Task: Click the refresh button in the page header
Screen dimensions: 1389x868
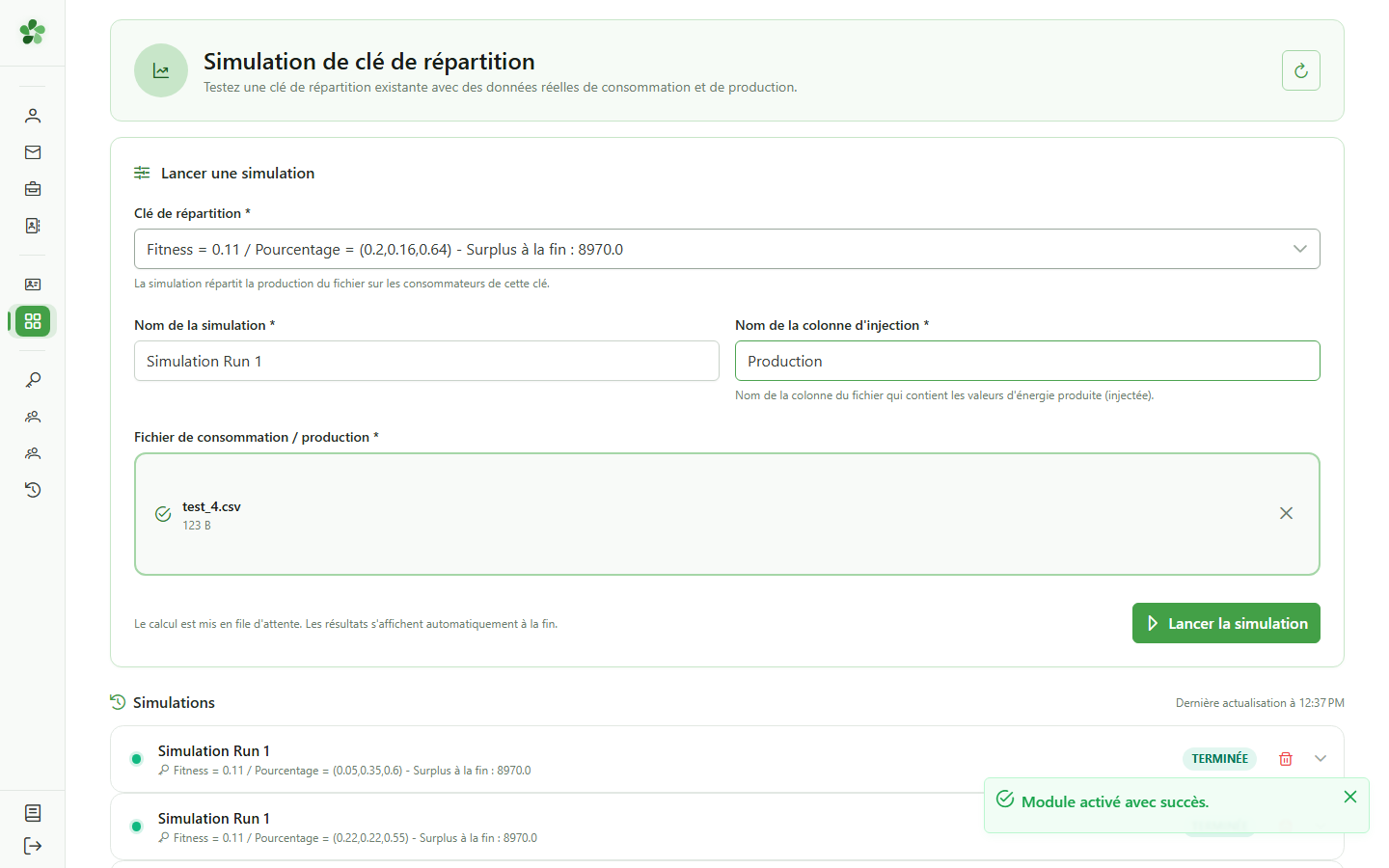Action: click(x=1301, y=70)
